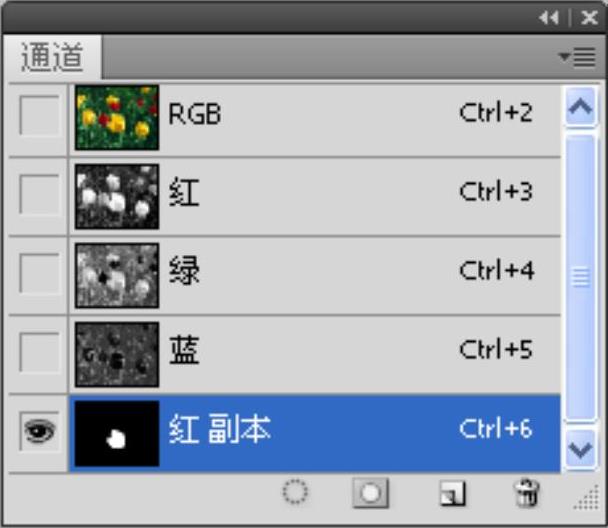The width and height of the screenshot is (608, 528).
Task: Click the scrollbar down arrow
Action: click(x=580, y=450)
